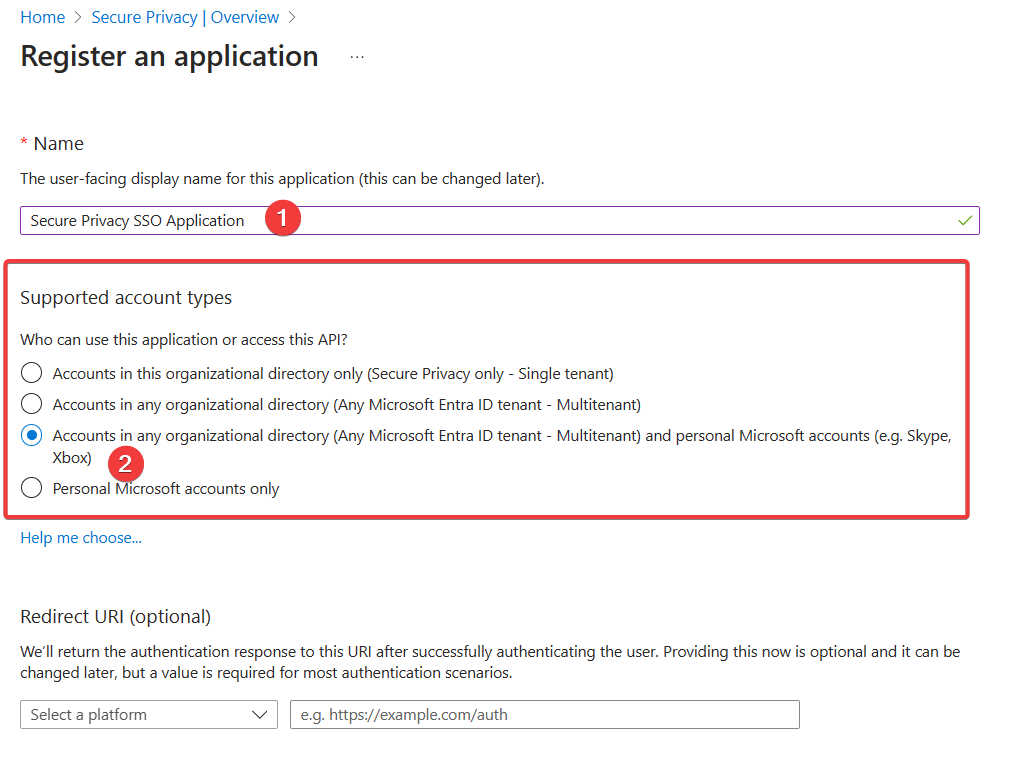Open the ellipsis menu beside the page title

coord(357,58)
